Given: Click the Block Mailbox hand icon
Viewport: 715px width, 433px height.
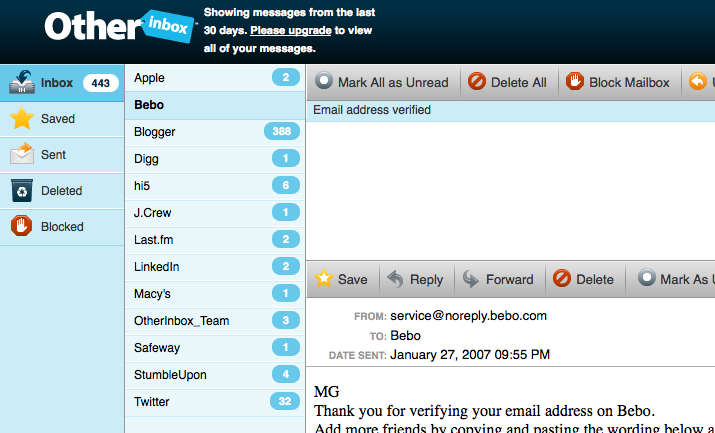Looking at the screenshot, I should 575,81.
